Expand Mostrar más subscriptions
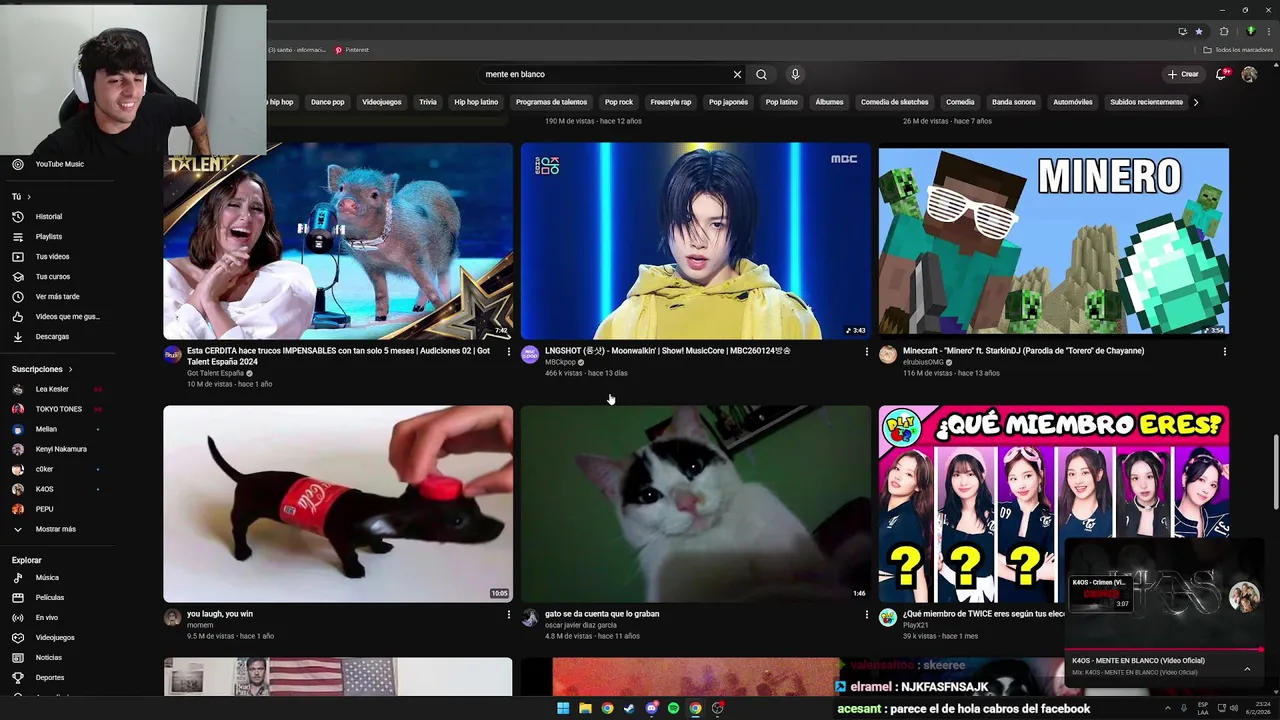 point(55,529)
